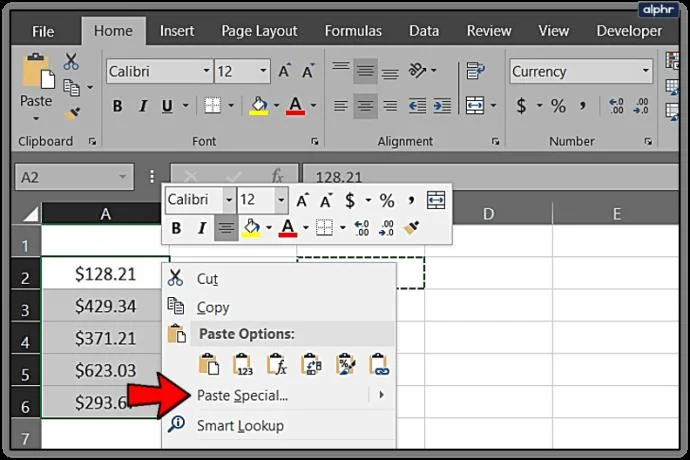Click the Cut scissors icon in ribbon
This screenshot has width=690, height=460.
tap(71, 62)
